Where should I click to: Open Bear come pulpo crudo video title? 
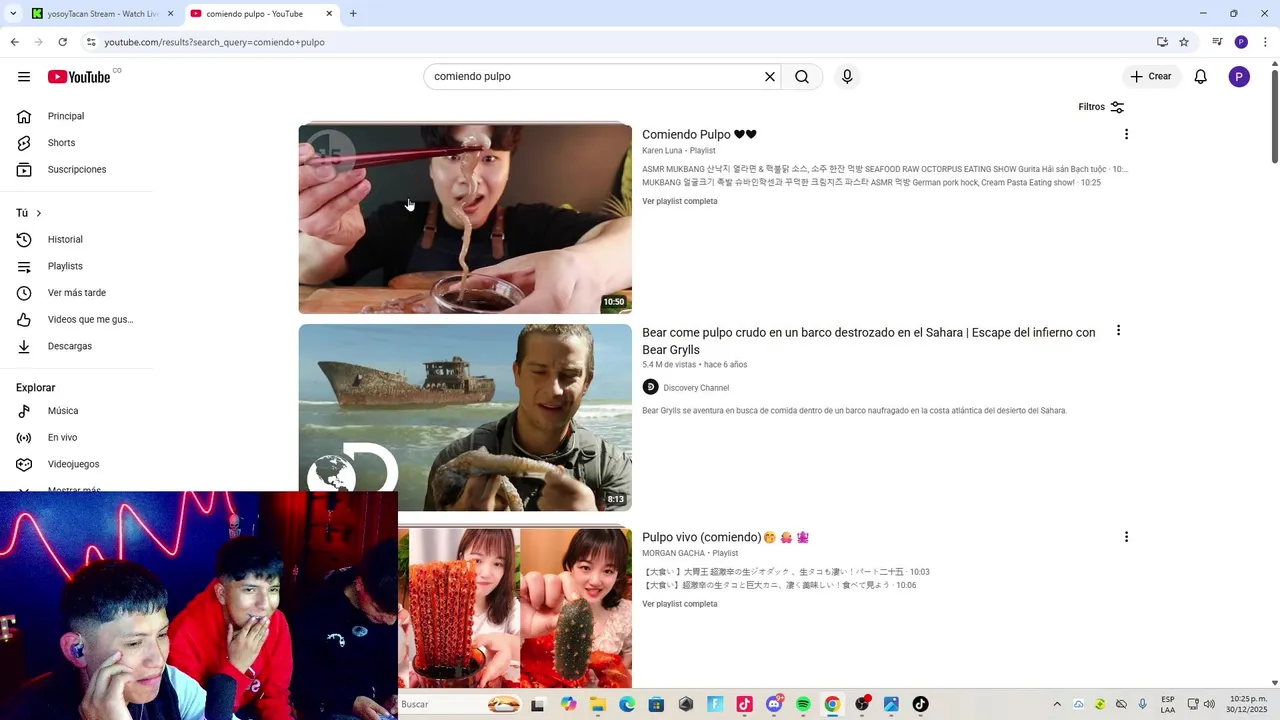click(868, 341)
